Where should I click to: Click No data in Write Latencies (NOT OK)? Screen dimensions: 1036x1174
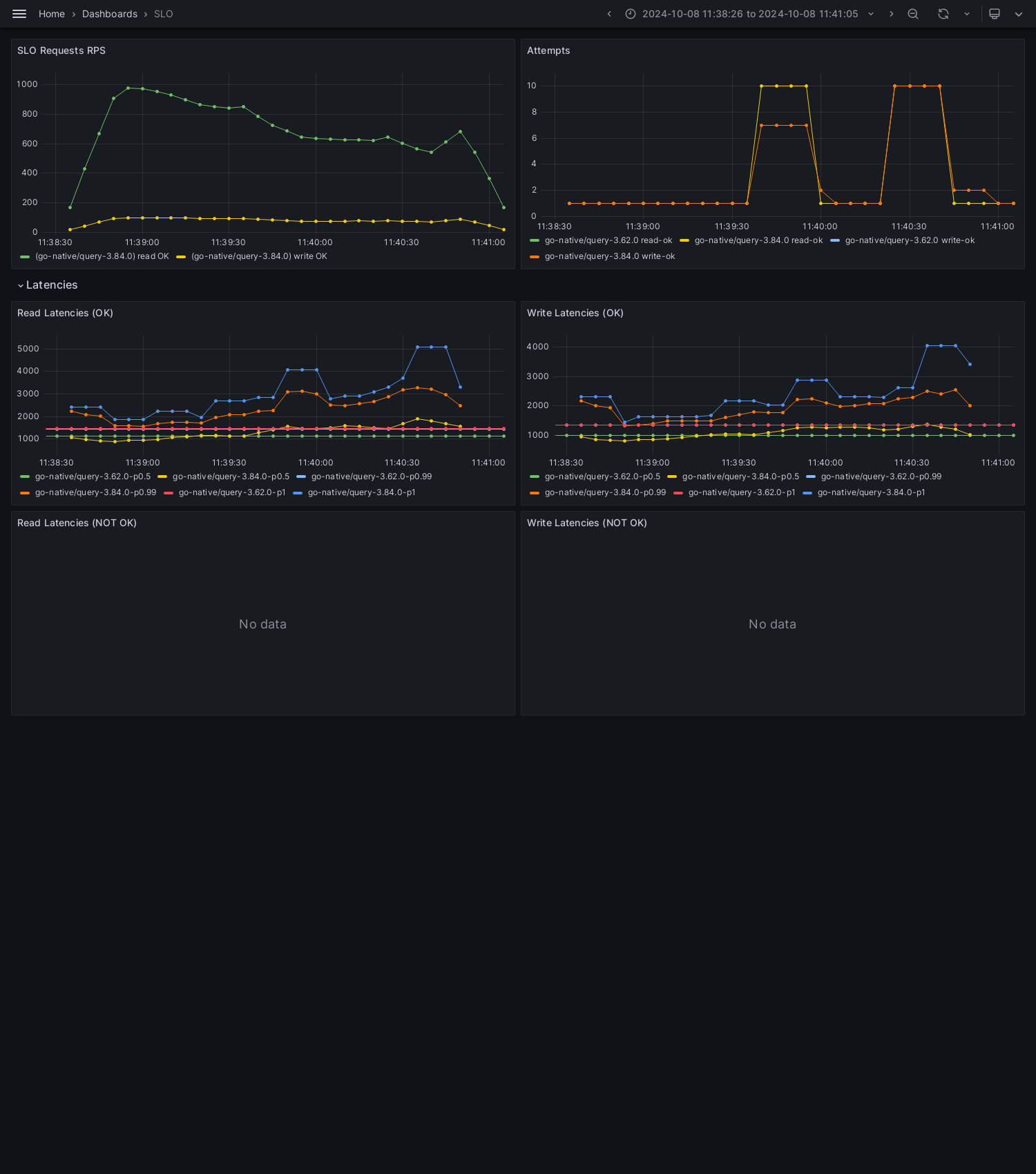(772, 624)
